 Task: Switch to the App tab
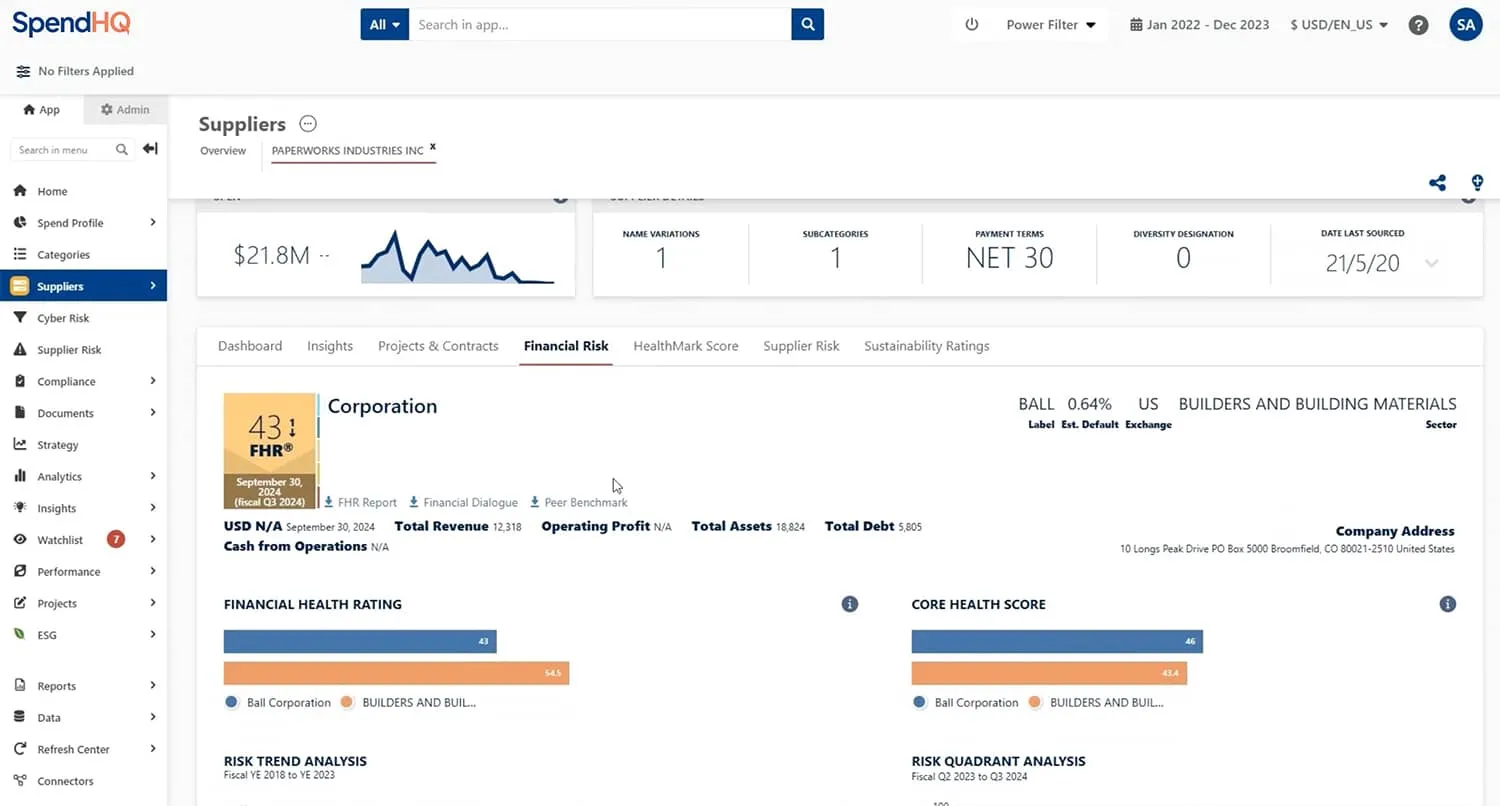(x=41, y=110)
